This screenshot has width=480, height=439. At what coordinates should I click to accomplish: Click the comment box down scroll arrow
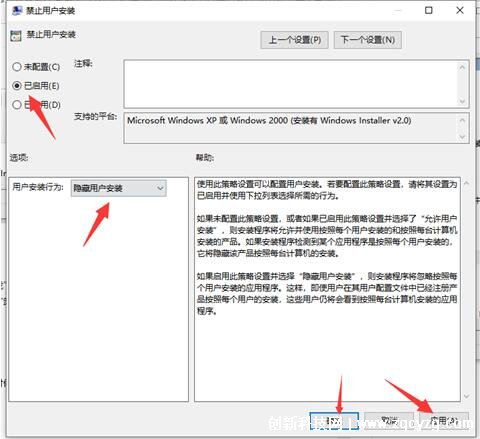point(462,101)
